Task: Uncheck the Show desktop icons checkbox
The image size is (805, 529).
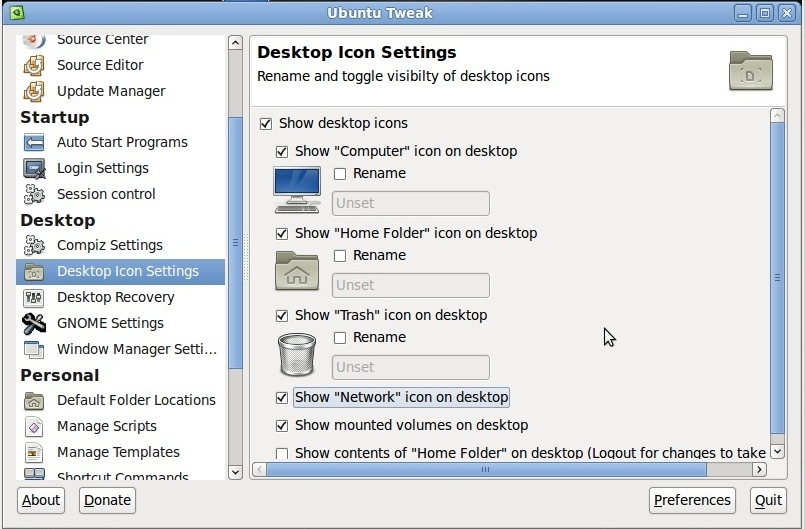Action: tap(266, 124)
